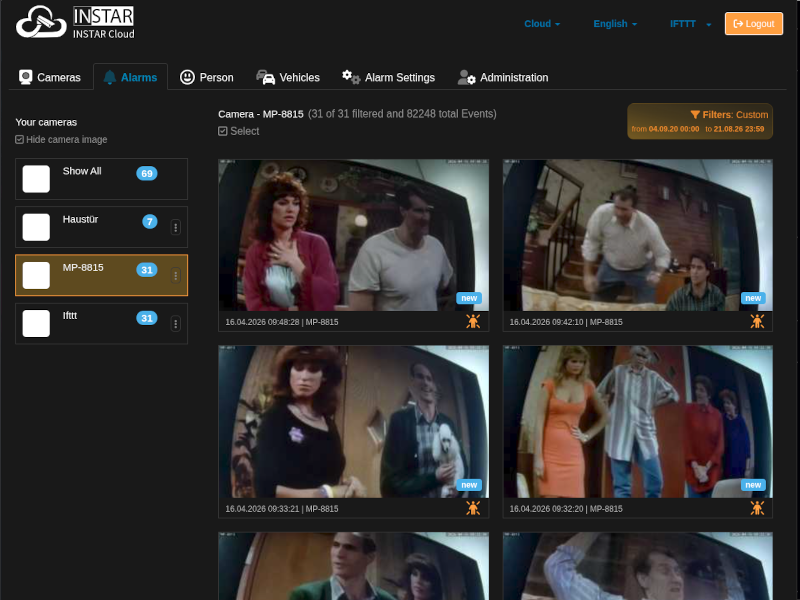Viewport: 800px width, 600px height.
Task: Click the new badge on 09:32:20 event
Action: tap(753, 485)
